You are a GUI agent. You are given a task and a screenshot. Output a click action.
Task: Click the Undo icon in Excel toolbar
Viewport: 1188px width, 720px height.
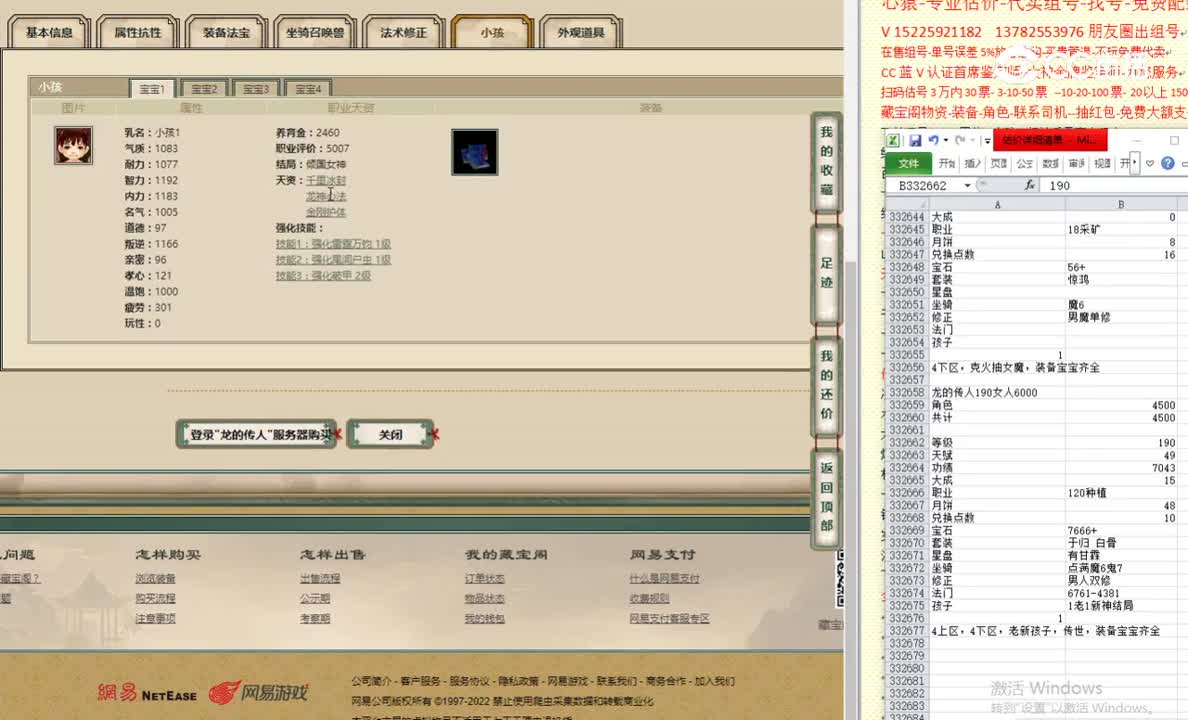(932, 140)
